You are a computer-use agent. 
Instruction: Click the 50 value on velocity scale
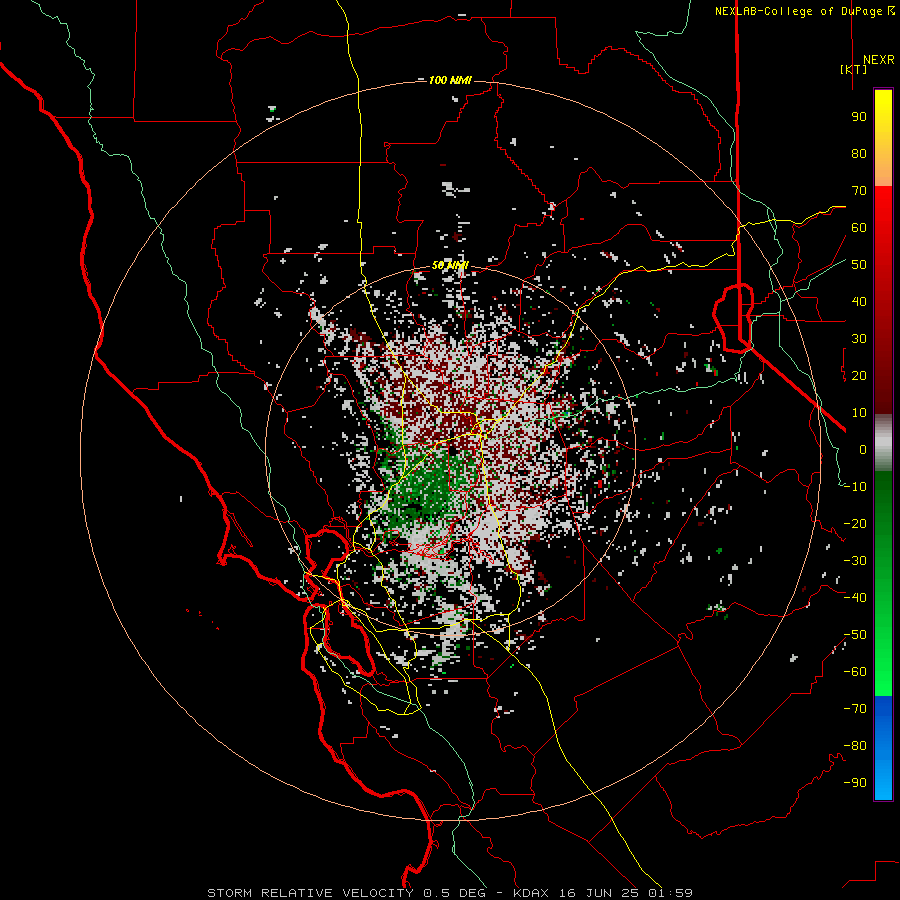pyautogui.click(x=859, y=265)
